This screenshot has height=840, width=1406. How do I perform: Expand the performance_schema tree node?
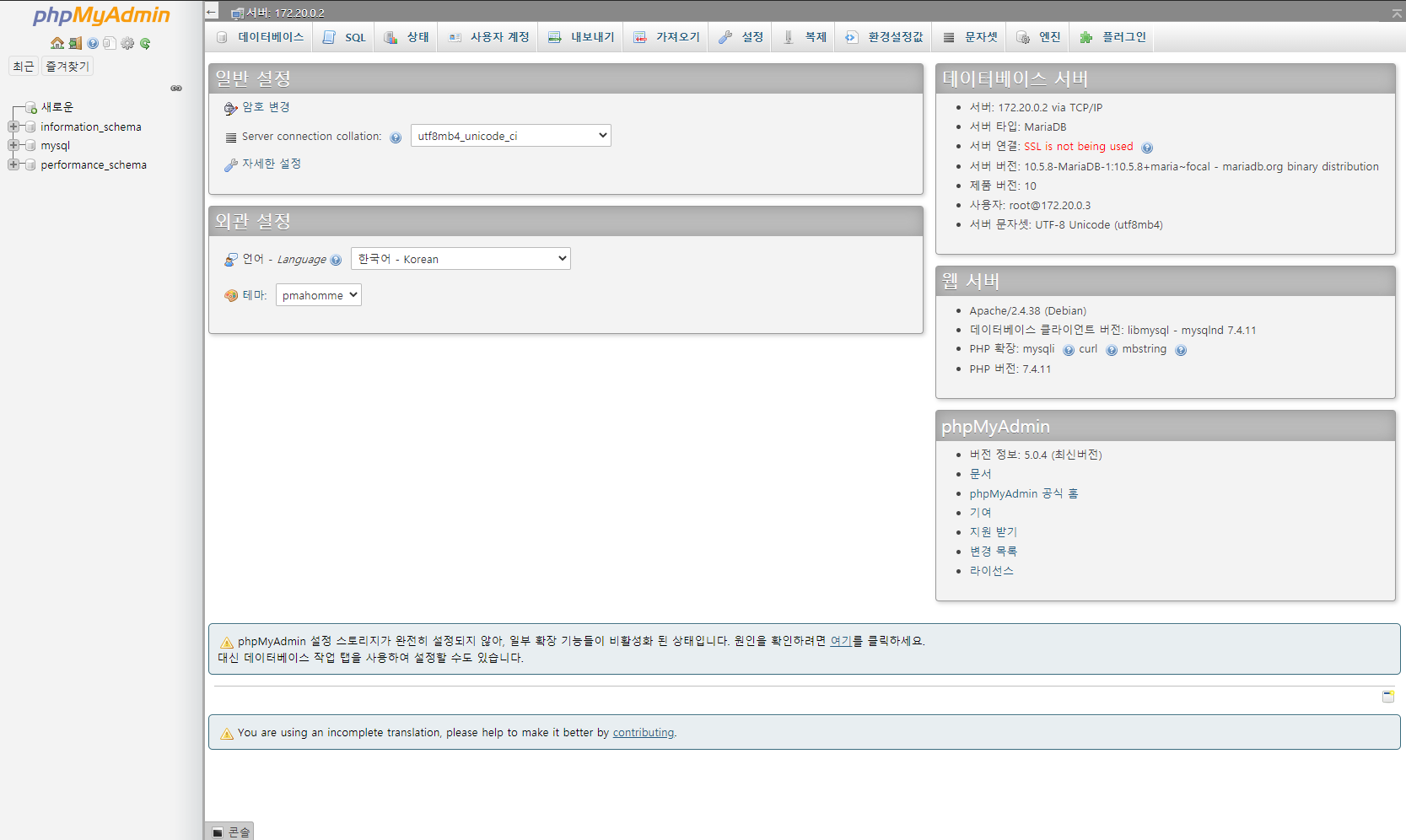pyautogui.click(x=13, y=164)
